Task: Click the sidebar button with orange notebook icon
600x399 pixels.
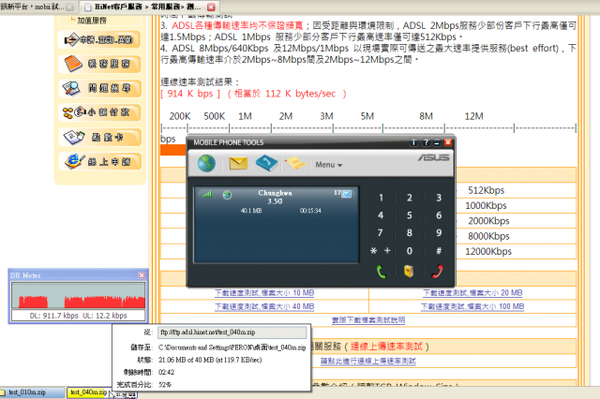Action: coord(99,64)
